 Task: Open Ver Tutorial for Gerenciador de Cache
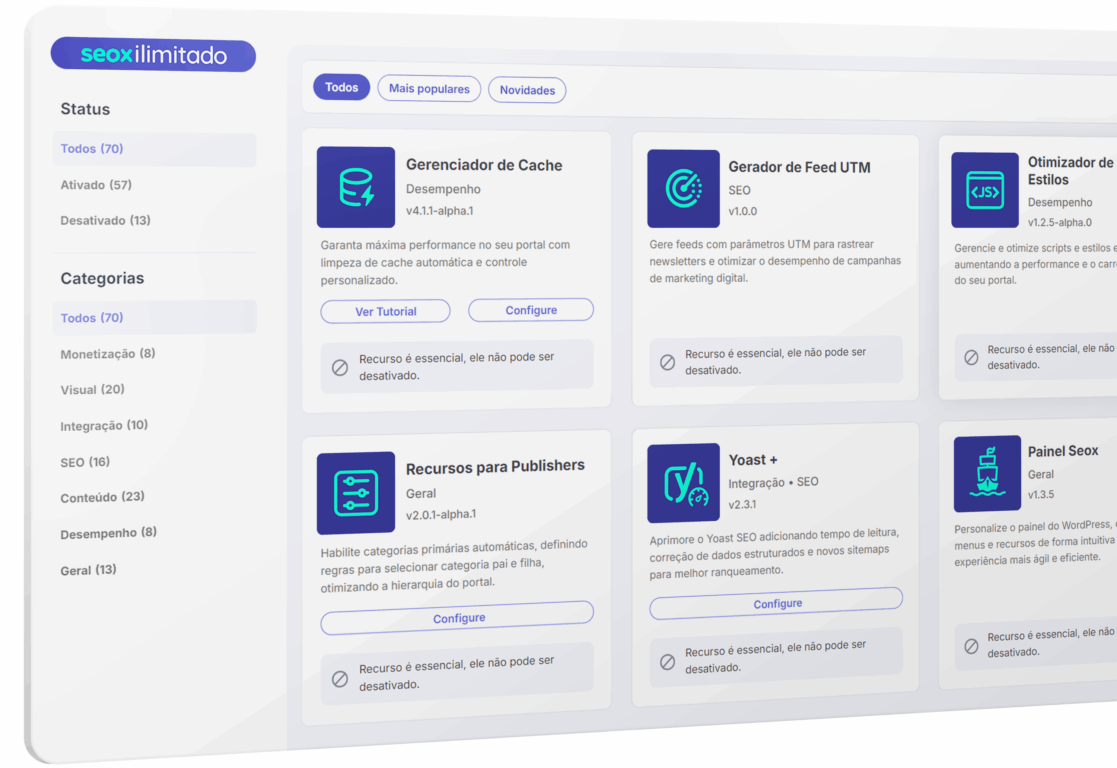click(x=385, y=312)
